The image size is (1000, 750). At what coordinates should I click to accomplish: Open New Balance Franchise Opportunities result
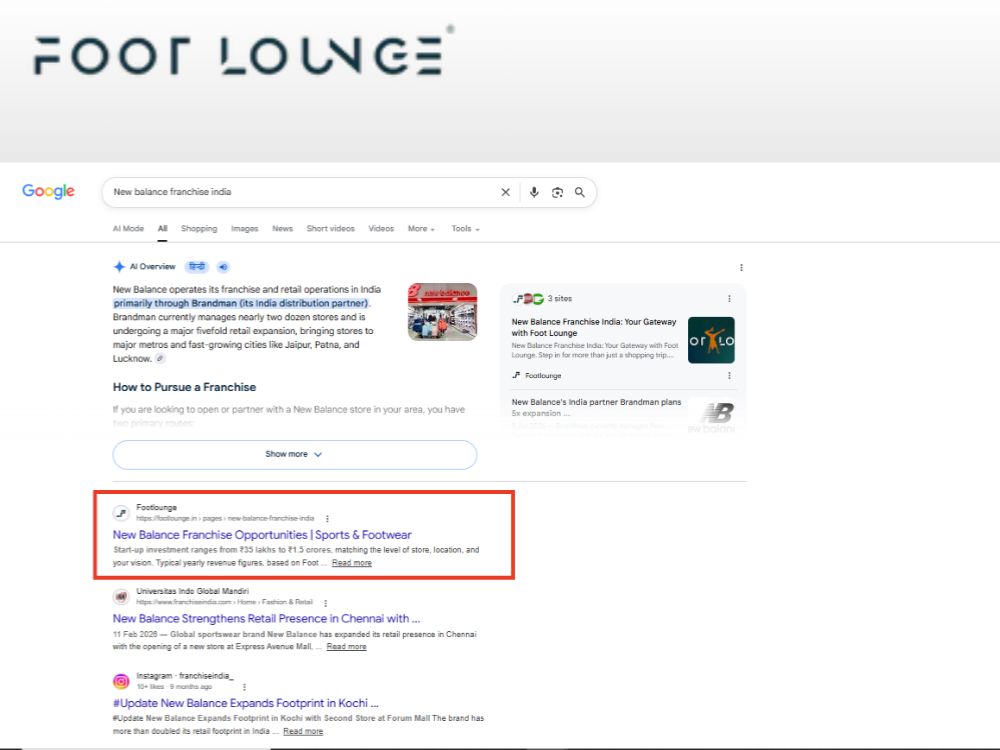coord(262,534)
